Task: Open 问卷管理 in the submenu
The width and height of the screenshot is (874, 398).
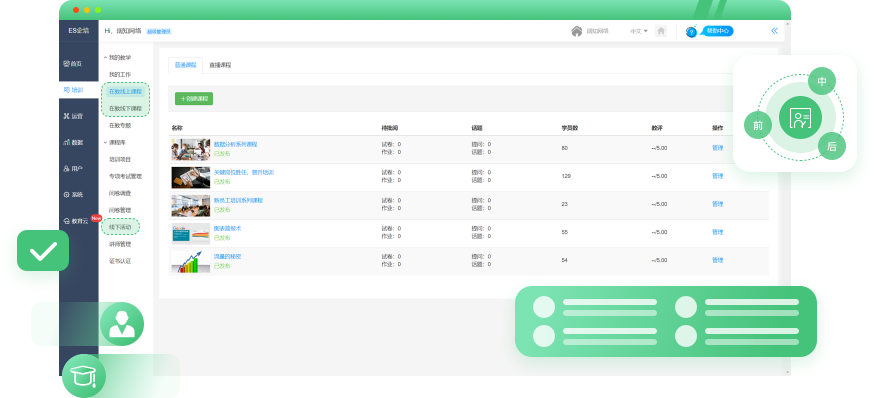Action: click(x=120, y=210)
